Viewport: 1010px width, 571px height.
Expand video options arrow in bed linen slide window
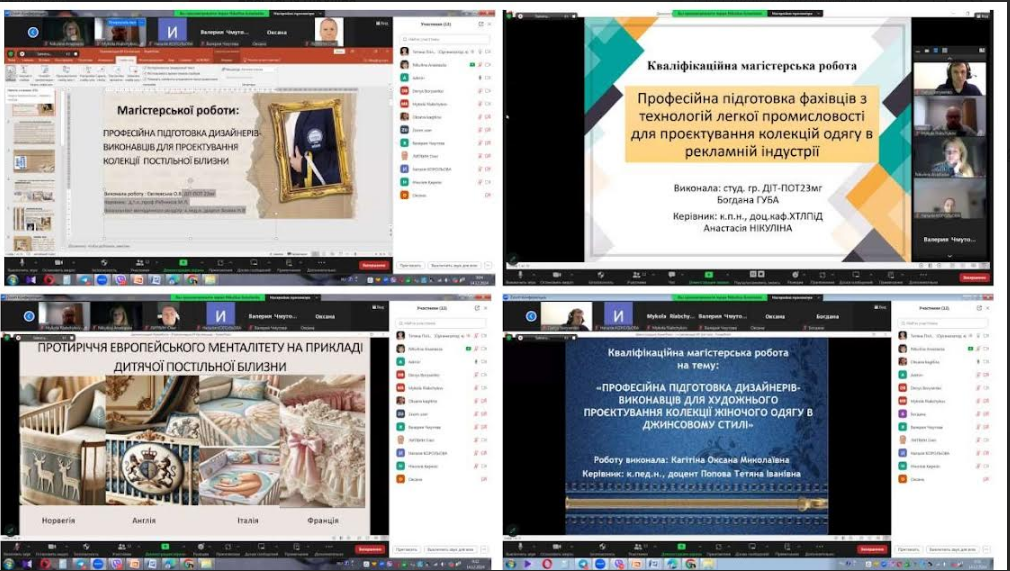pos(73,262)
